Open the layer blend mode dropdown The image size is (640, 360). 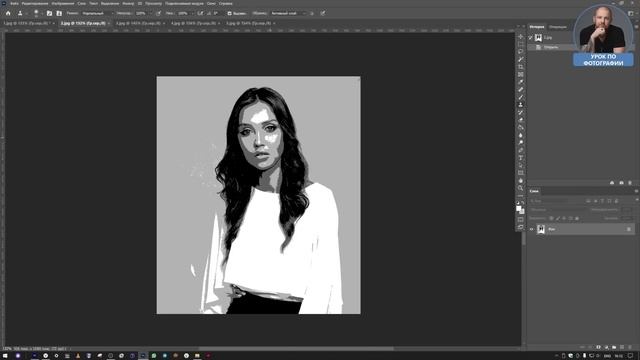pyautogui.click(x=558, y=209)
